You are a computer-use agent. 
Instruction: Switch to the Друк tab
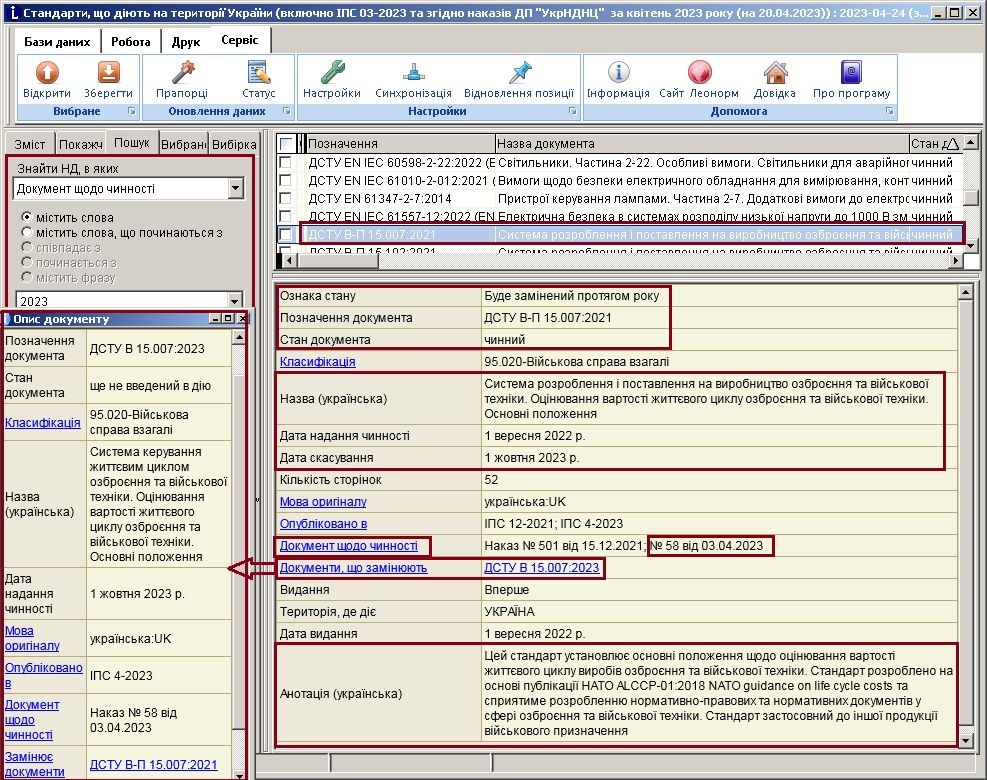[186, 42]
